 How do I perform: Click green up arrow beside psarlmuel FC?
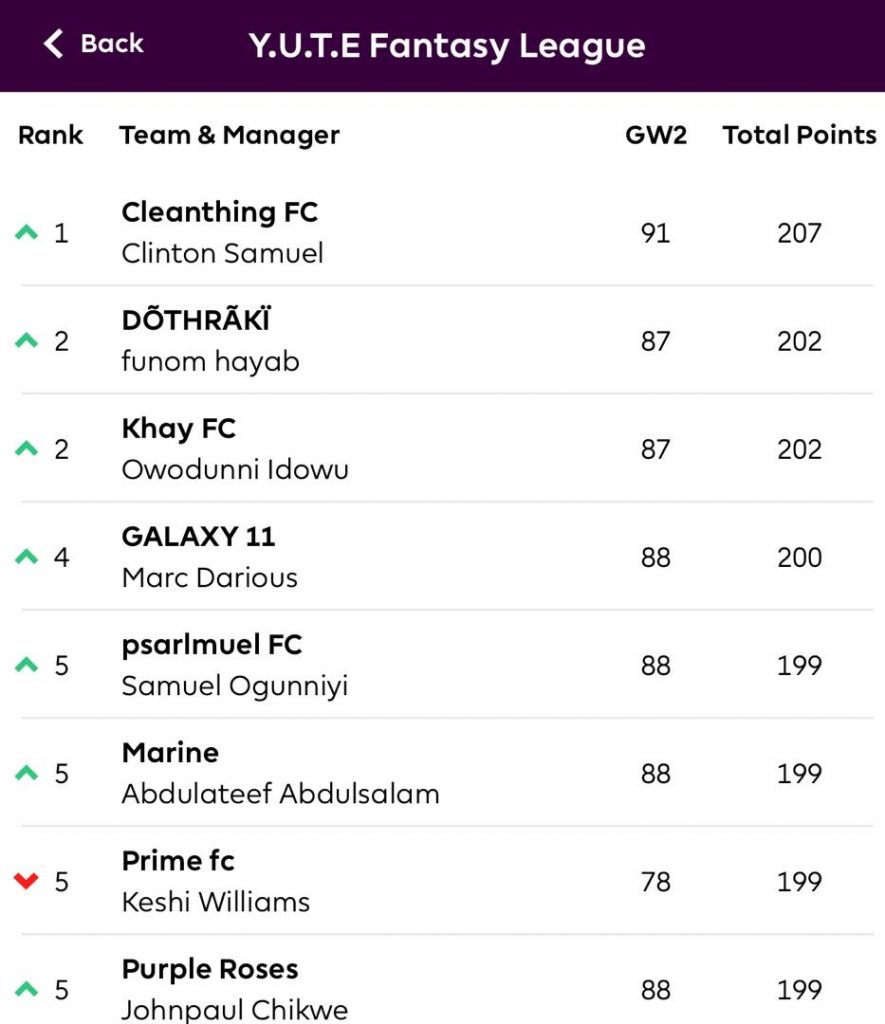pos(27,664)
